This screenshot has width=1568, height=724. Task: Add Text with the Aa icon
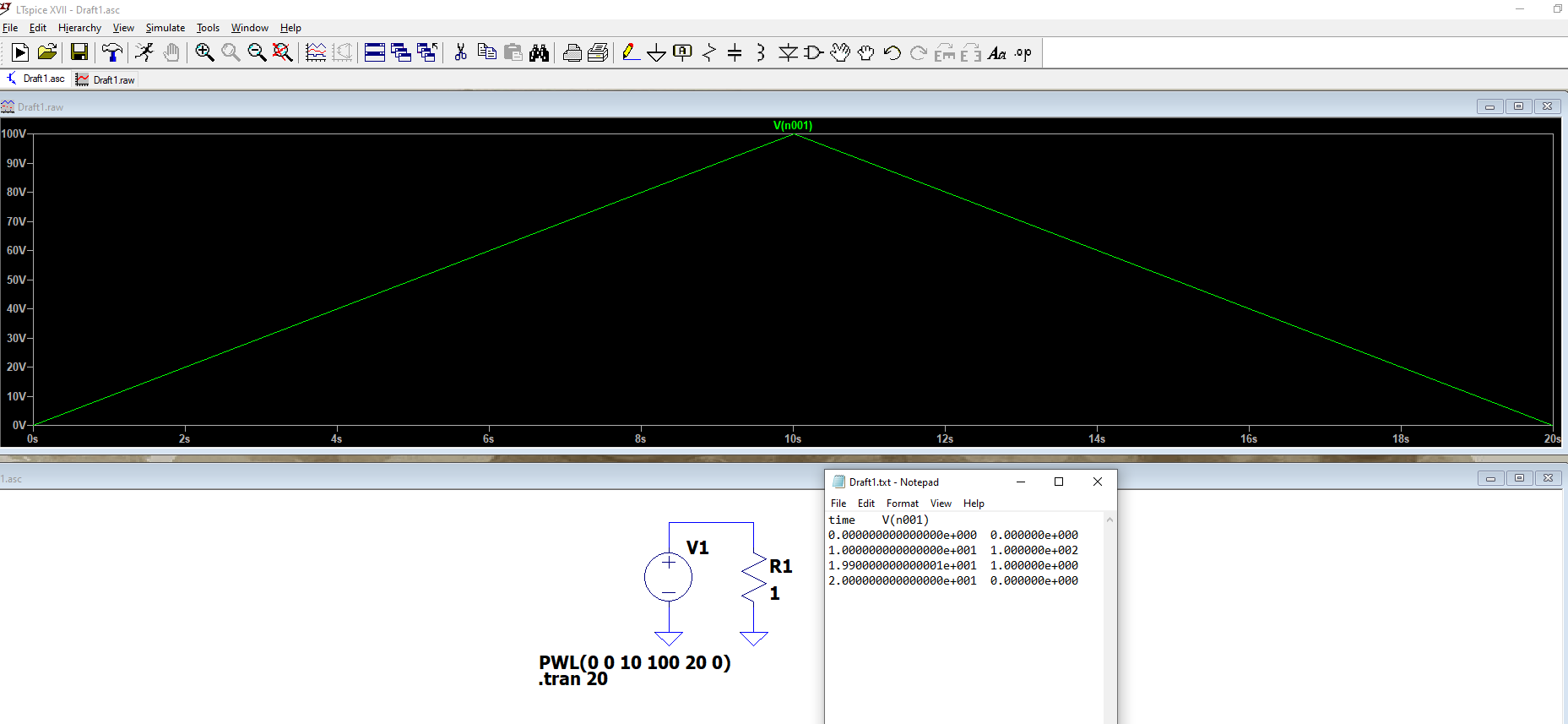pyautogui.click(x=997, y=53)
